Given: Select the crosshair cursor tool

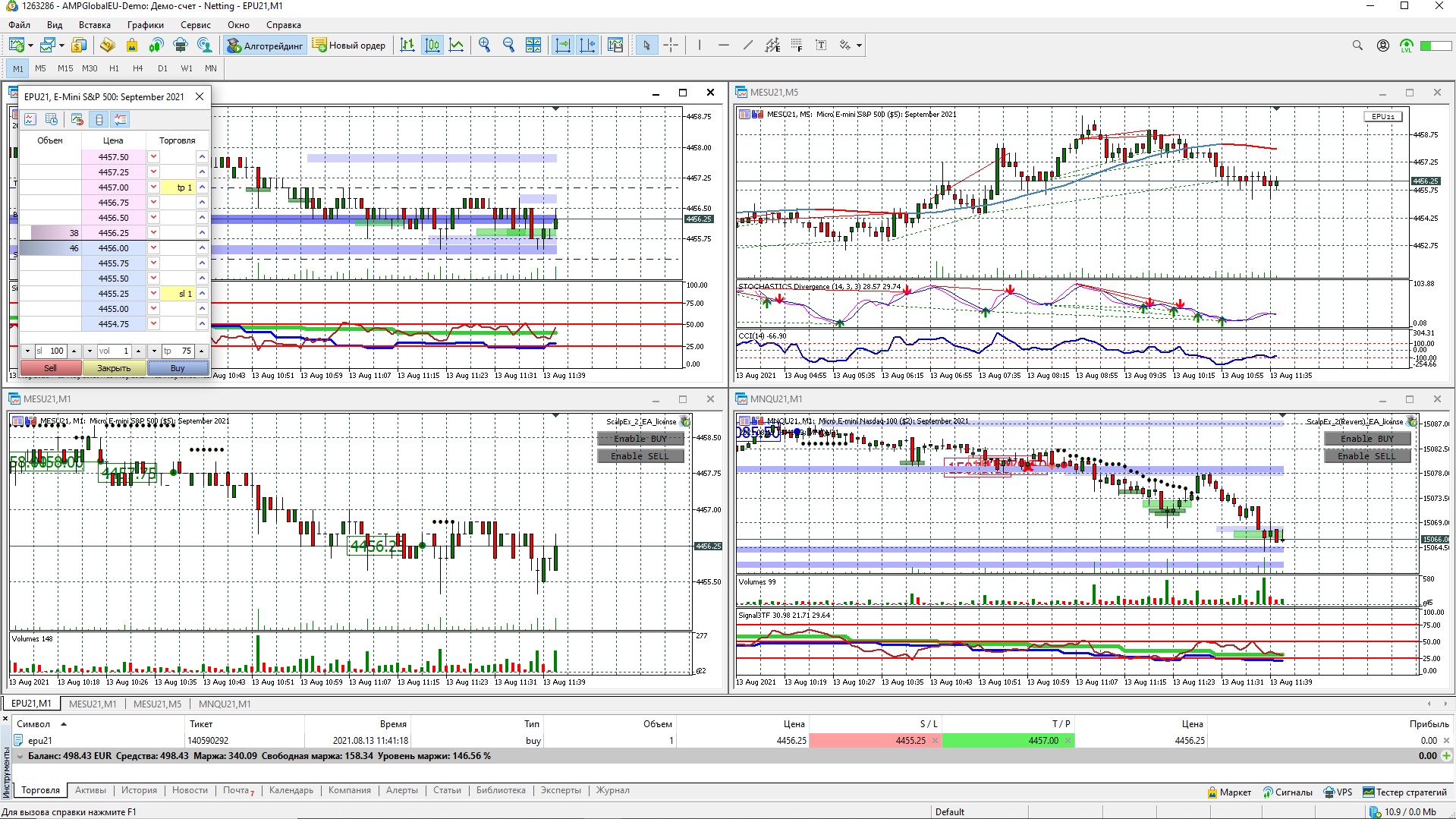Looking at the screenshot, I should coord(671,46).
